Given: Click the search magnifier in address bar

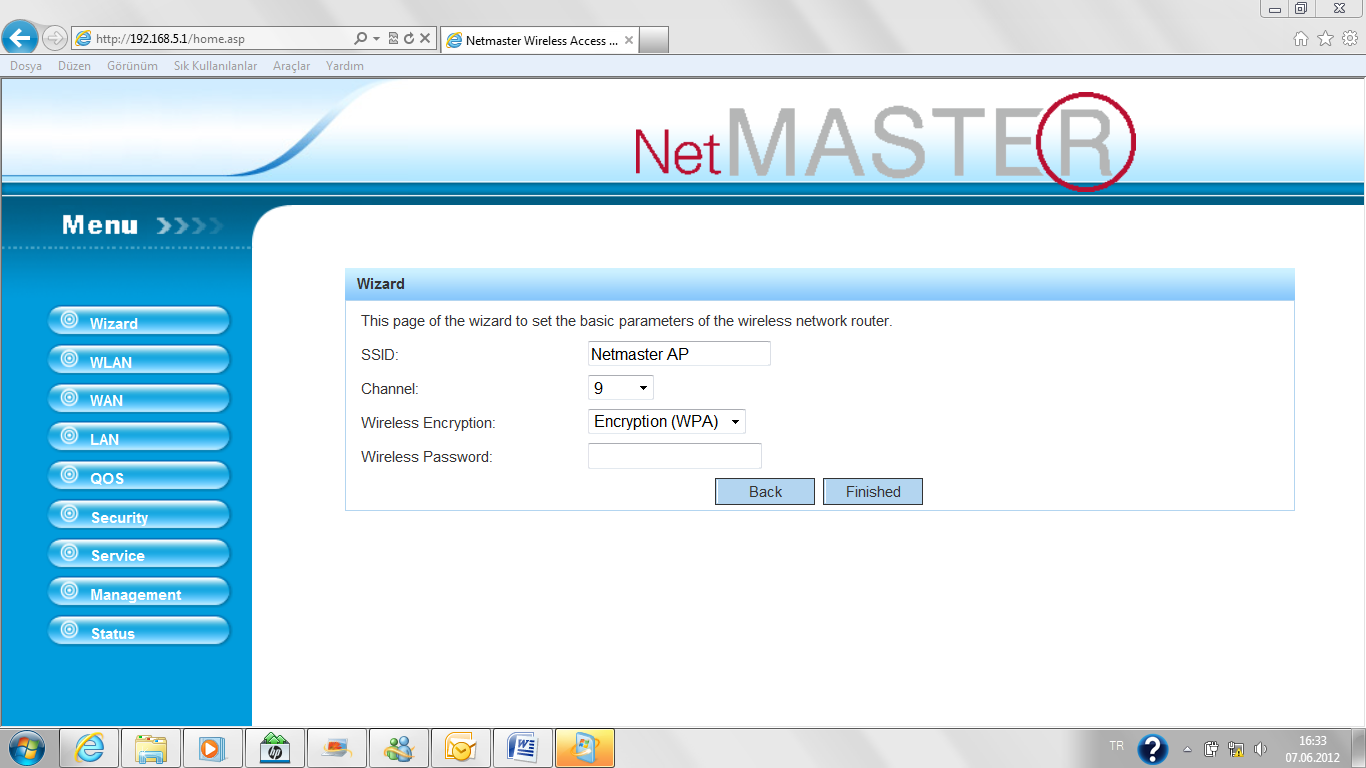Looking at the screenshot, I should coord(361,39).
